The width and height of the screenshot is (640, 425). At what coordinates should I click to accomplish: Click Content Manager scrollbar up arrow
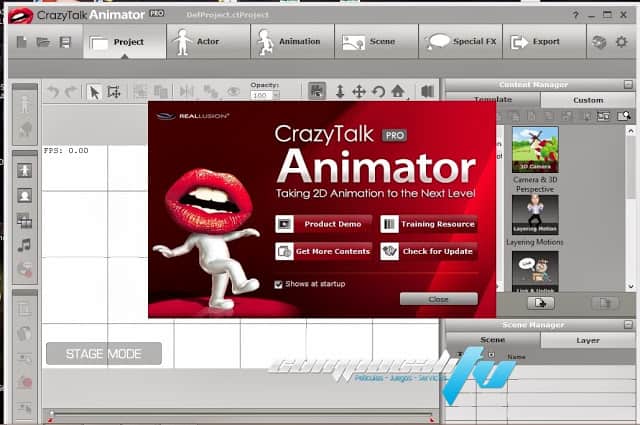tap(631, 131)
